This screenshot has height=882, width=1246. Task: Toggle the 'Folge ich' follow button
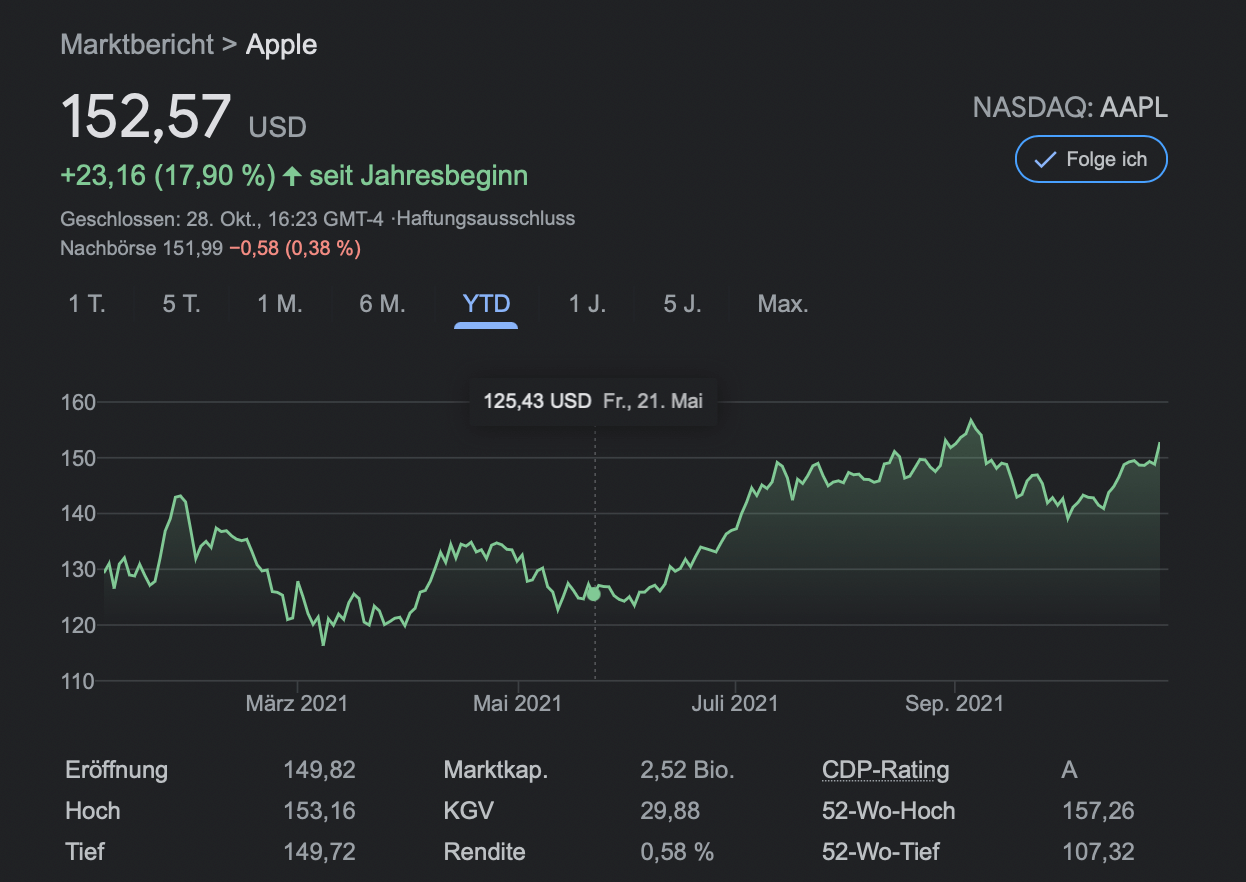click(x=1091, y=159)
